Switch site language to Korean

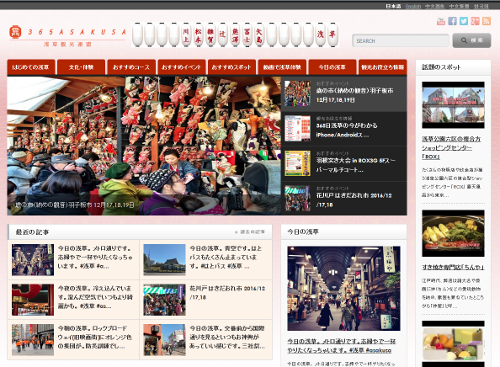[481, 6]
